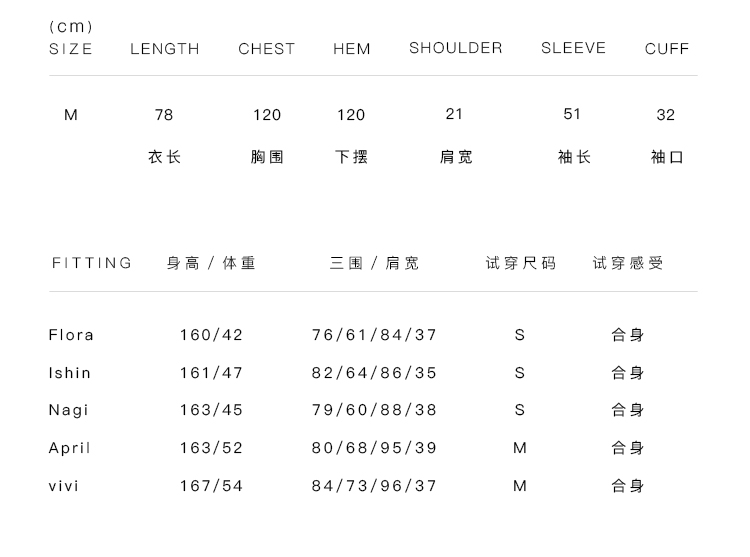Click the HEM column header
Viewport: 750px width, 557px height.
click(352, 49)
